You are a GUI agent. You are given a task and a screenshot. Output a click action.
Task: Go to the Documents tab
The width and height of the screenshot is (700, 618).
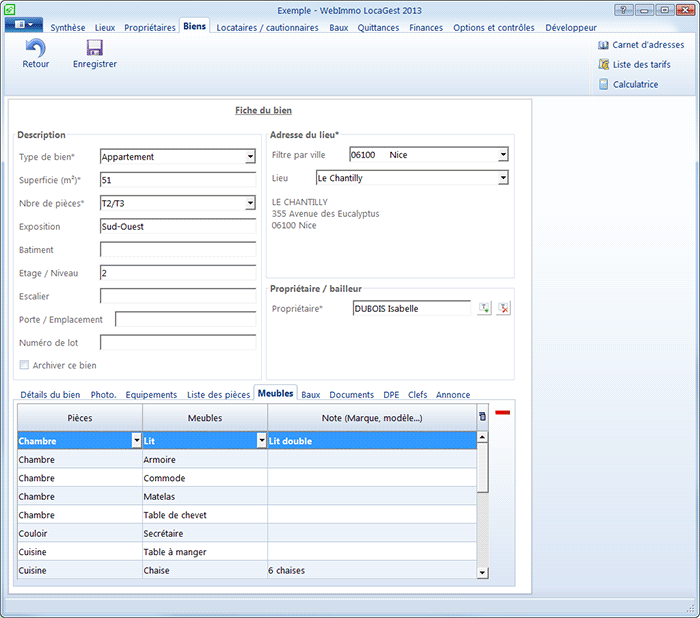click(351, 395)
